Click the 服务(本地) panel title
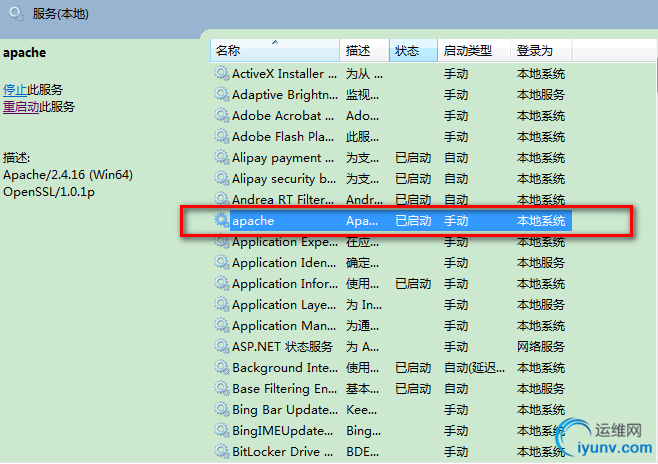This screenshot has width=658, height=464. point(61,14)
